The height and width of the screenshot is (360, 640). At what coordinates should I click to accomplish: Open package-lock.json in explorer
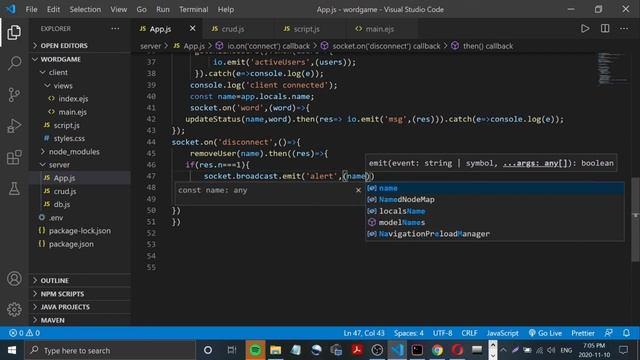[x=80, y=231]
